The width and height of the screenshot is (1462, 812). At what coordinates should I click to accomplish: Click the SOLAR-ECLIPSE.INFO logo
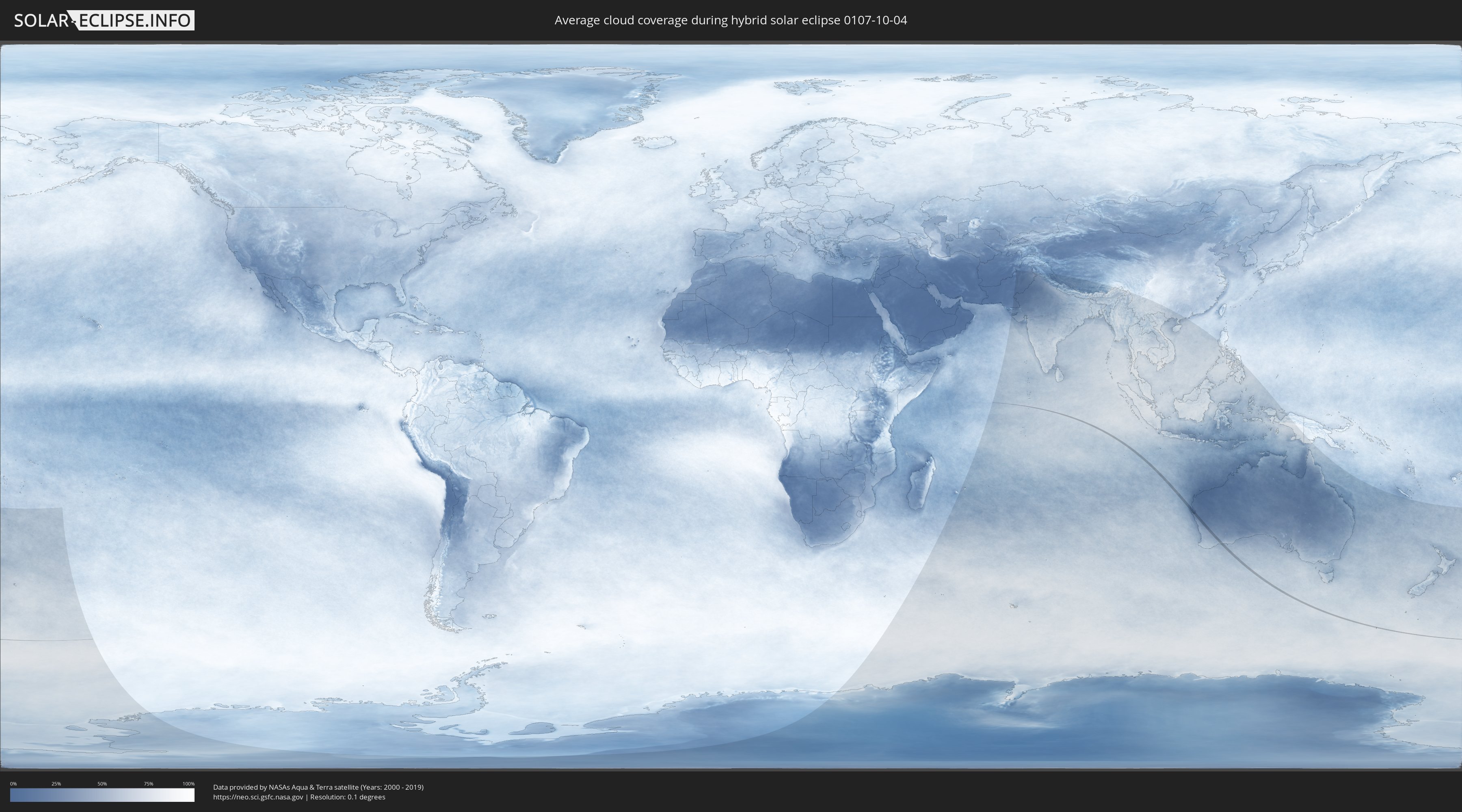[104, 20]
